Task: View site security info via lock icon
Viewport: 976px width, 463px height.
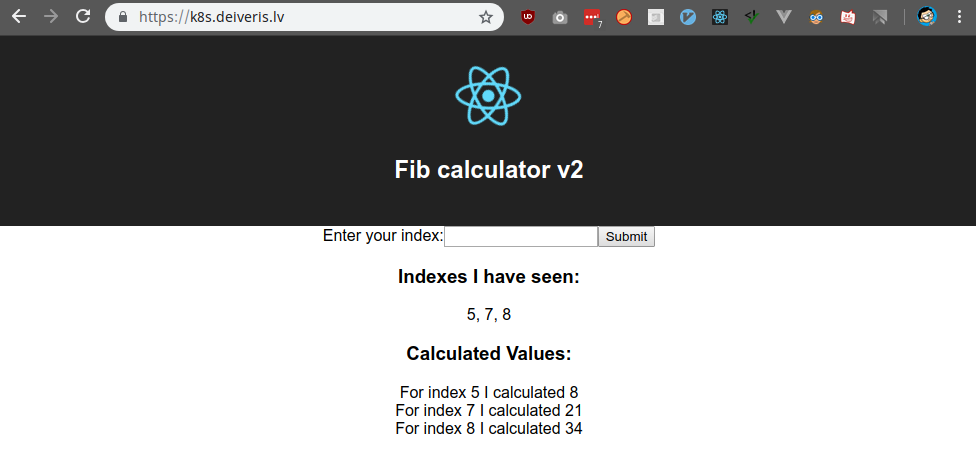Action: (123, 17)
